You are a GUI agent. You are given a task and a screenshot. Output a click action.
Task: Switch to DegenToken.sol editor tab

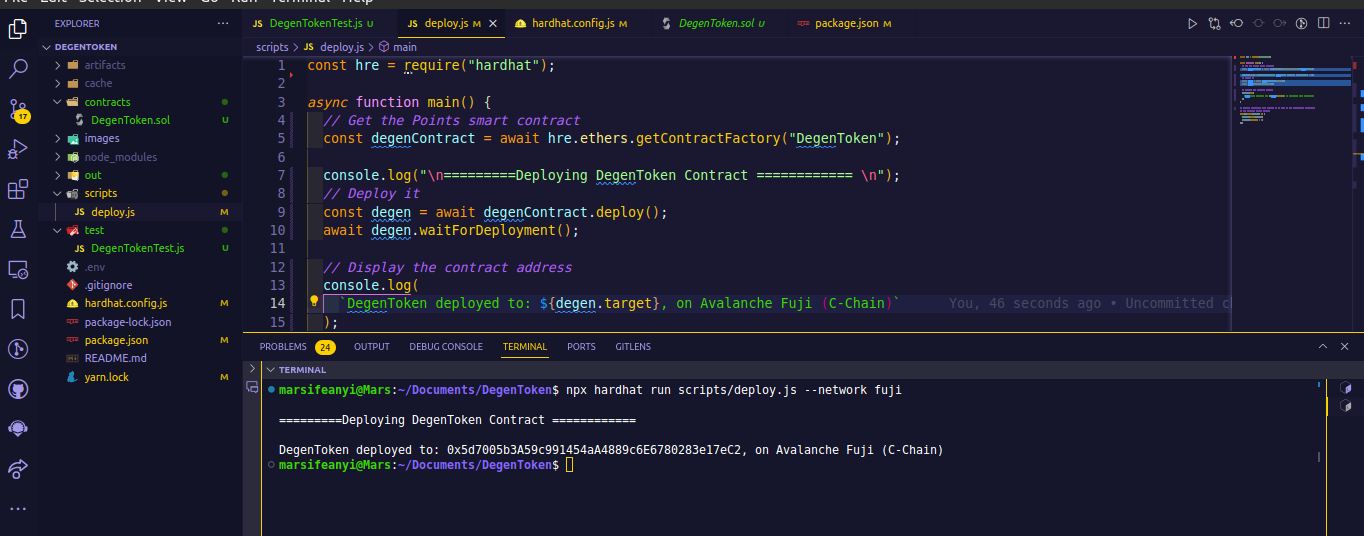pos(714,23)
